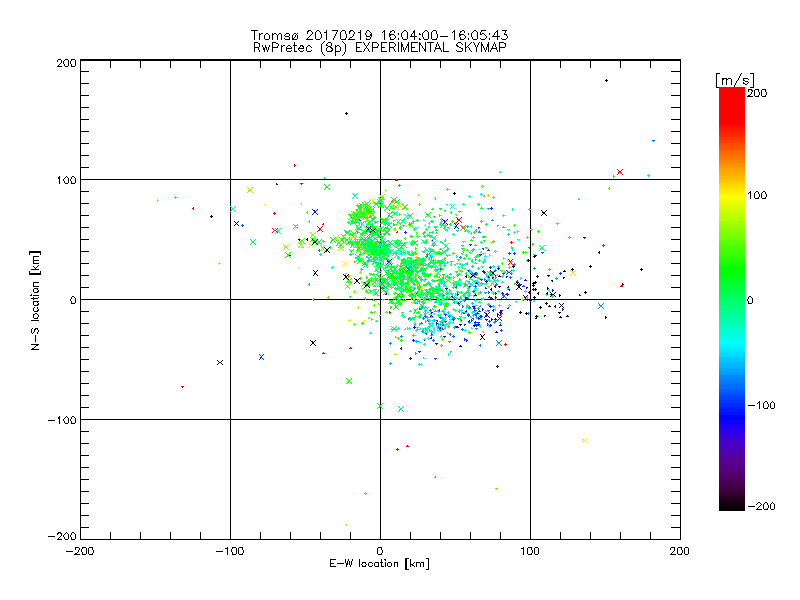Select the "E-W location [km]" x-axis label
The width and height of the screenshot is (800, 600).
pyautogui.click(x=379, y=564)
